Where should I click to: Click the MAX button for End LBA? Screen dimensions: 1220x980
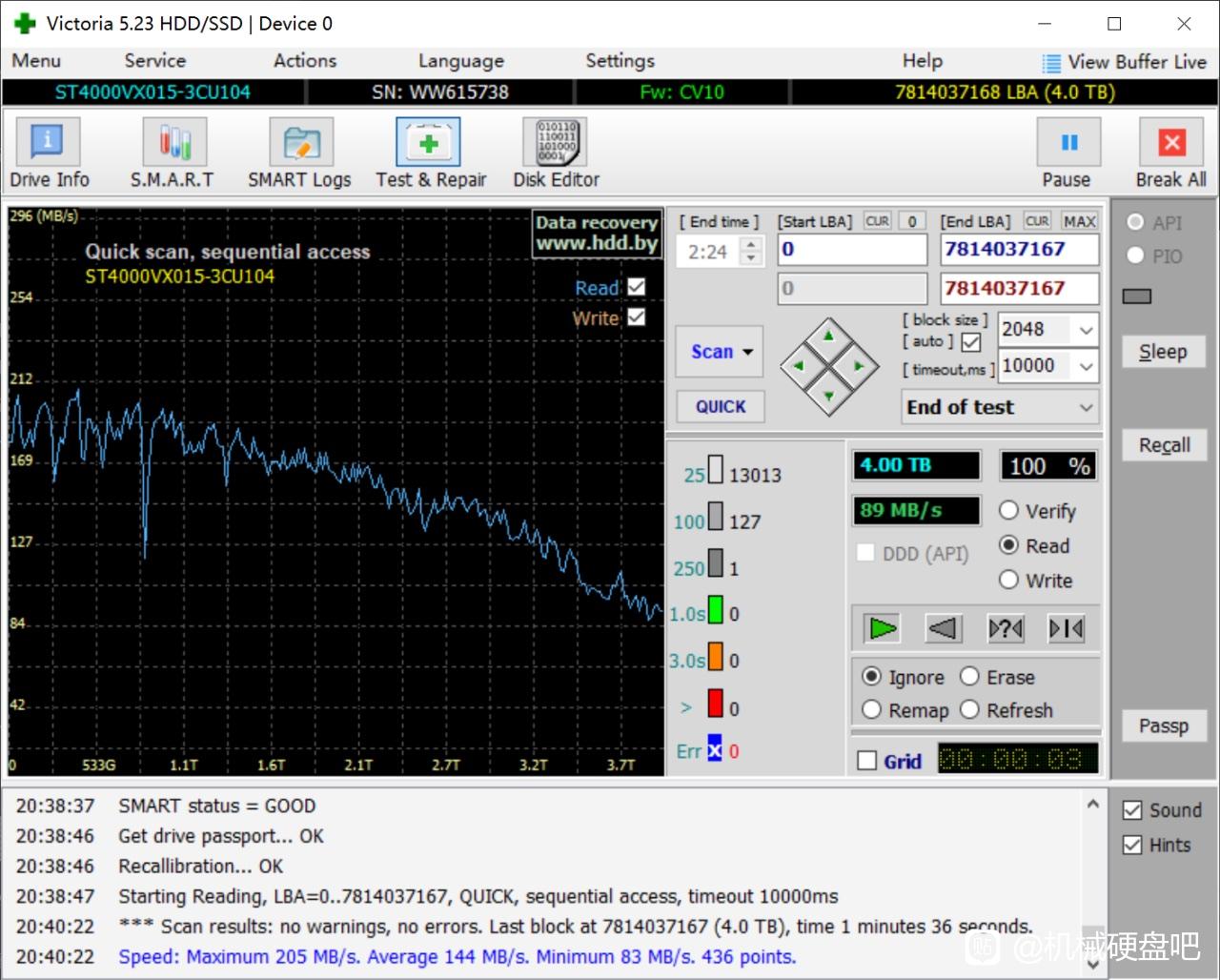click(x=1080, y=221)
